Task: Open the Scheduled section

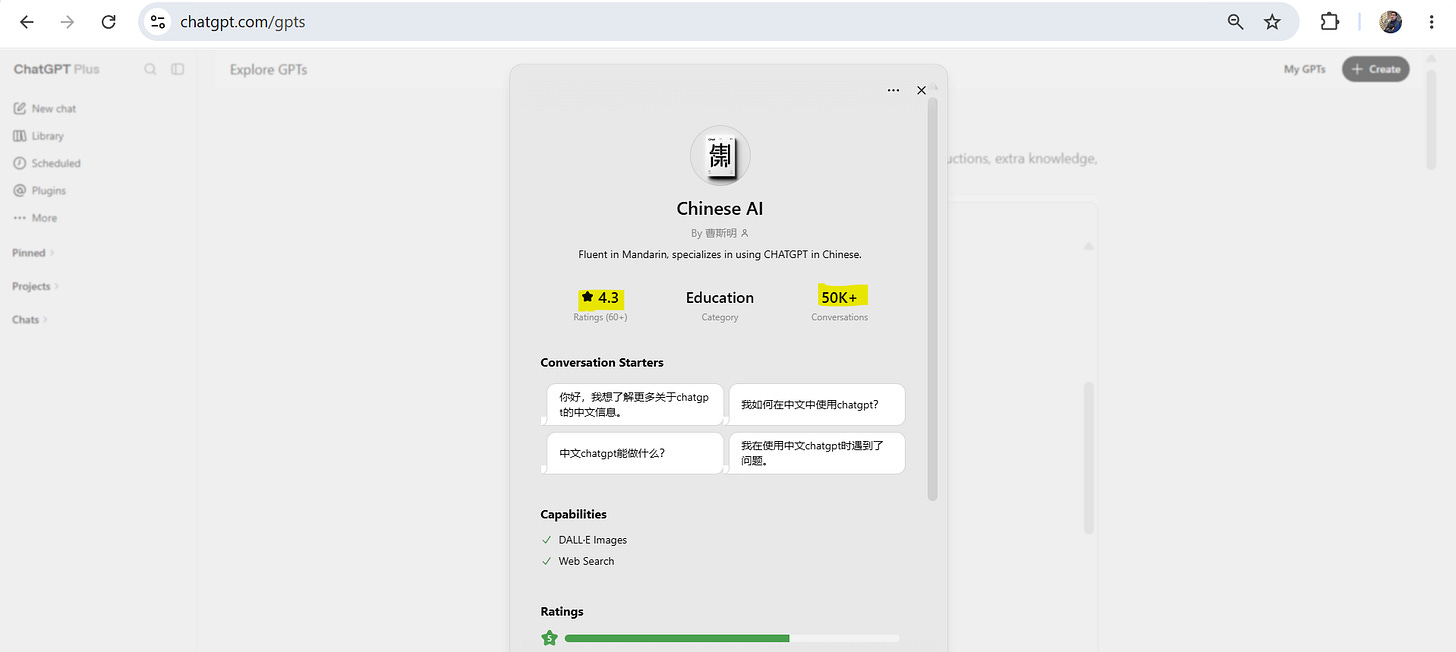Action: pos(47,163)
